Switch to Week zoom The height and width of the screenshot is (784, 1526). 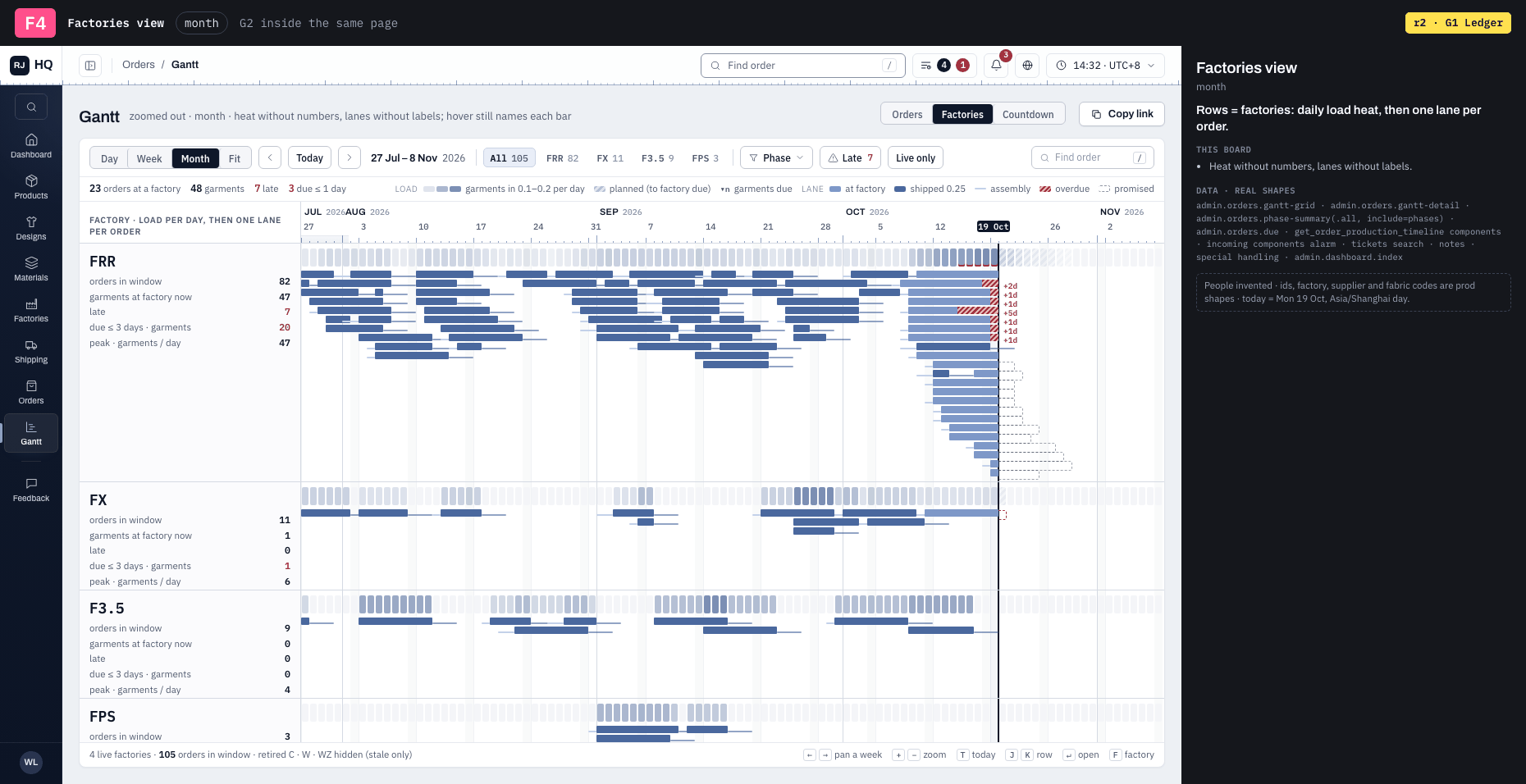[149, 158]
